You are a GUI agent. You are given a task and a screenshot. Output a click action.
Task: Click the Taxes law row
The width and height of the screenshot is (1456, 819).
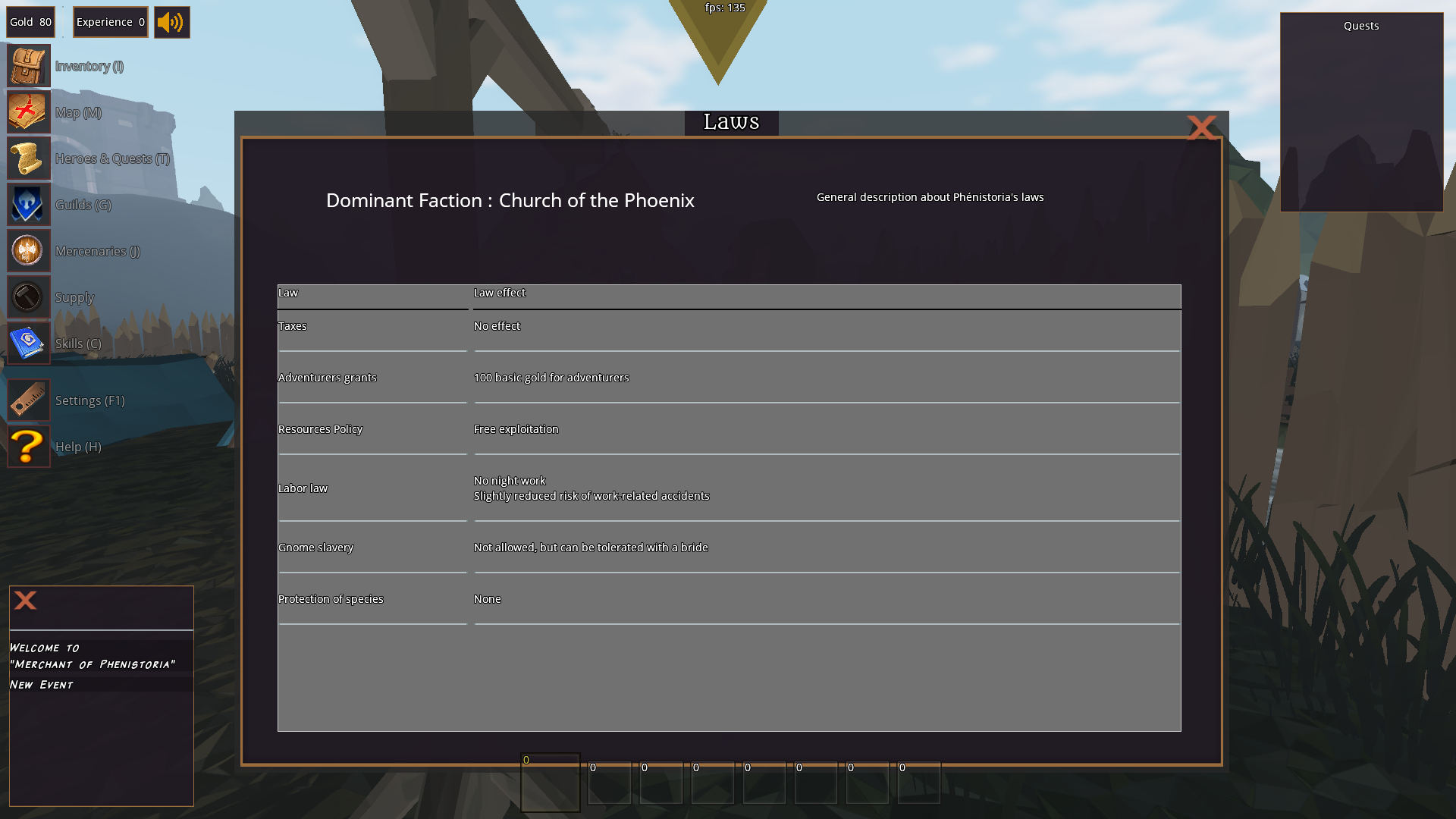tap(729, 331)
